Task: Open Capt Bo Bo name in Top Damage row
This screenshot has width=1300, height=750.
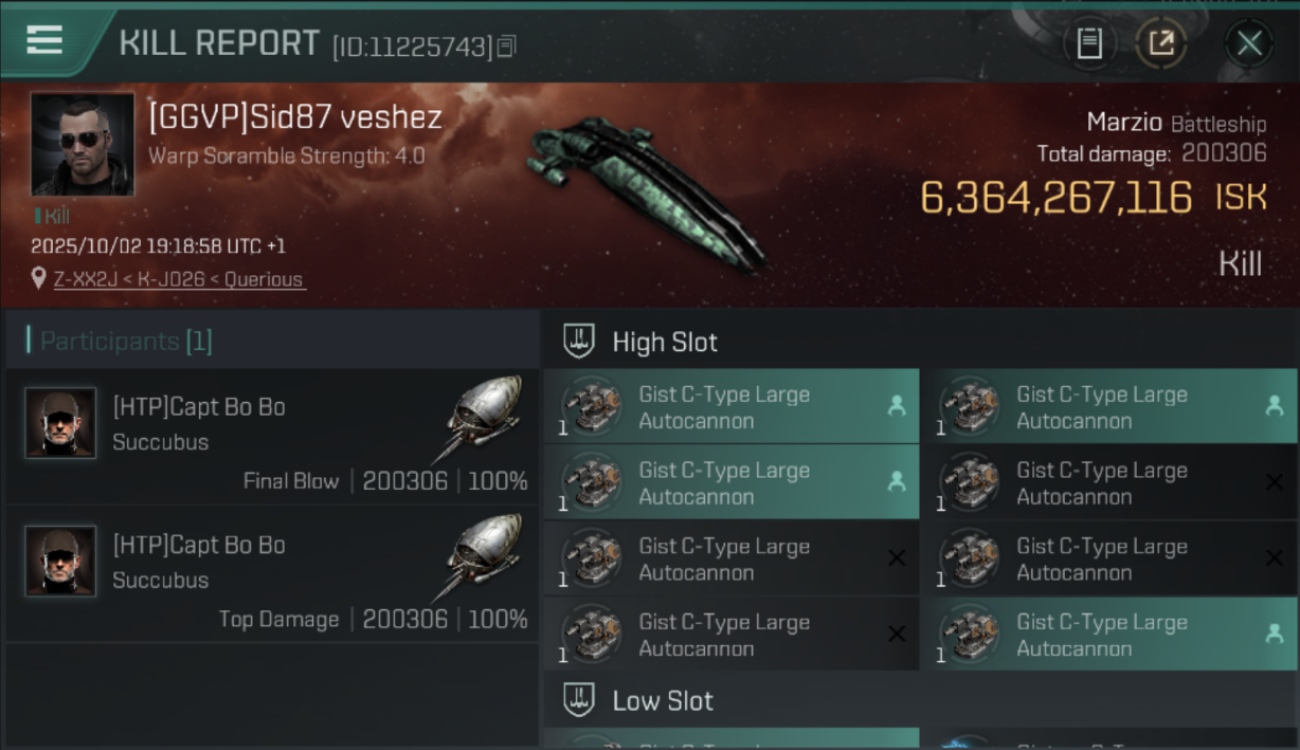Action: coord(199,545)
